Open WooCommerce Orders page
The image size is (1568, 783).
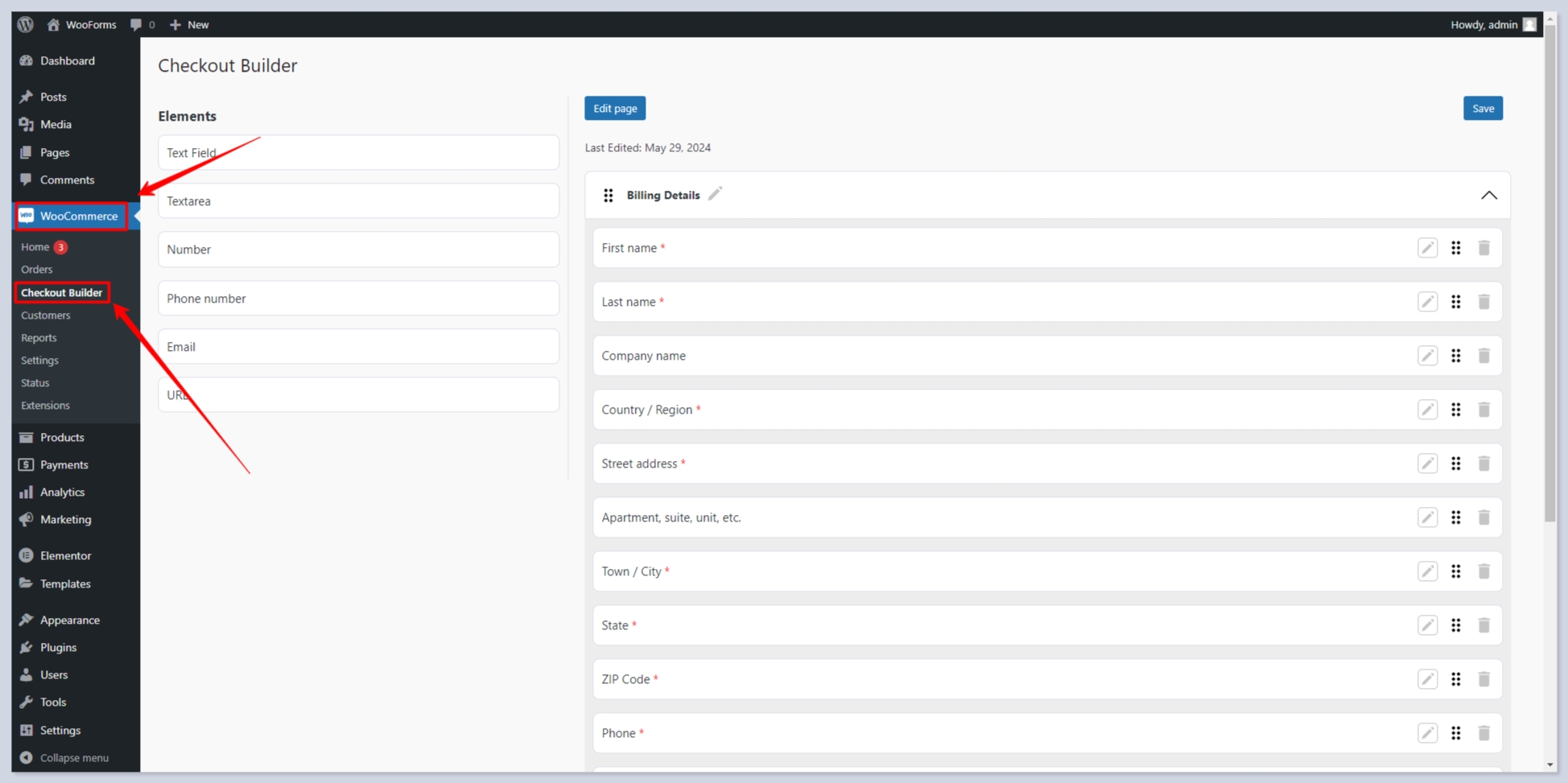click(36, 270)
